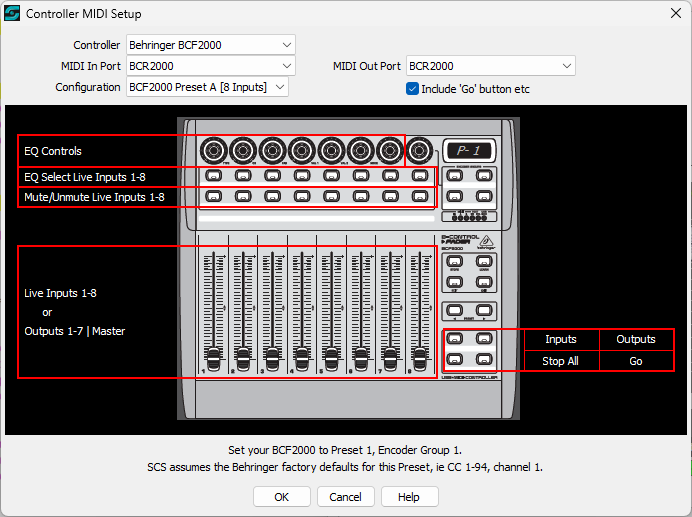Click the Live Inputs 1-8 label
The height and width of the screenshot is (517, 692).
tap(60, 293)
